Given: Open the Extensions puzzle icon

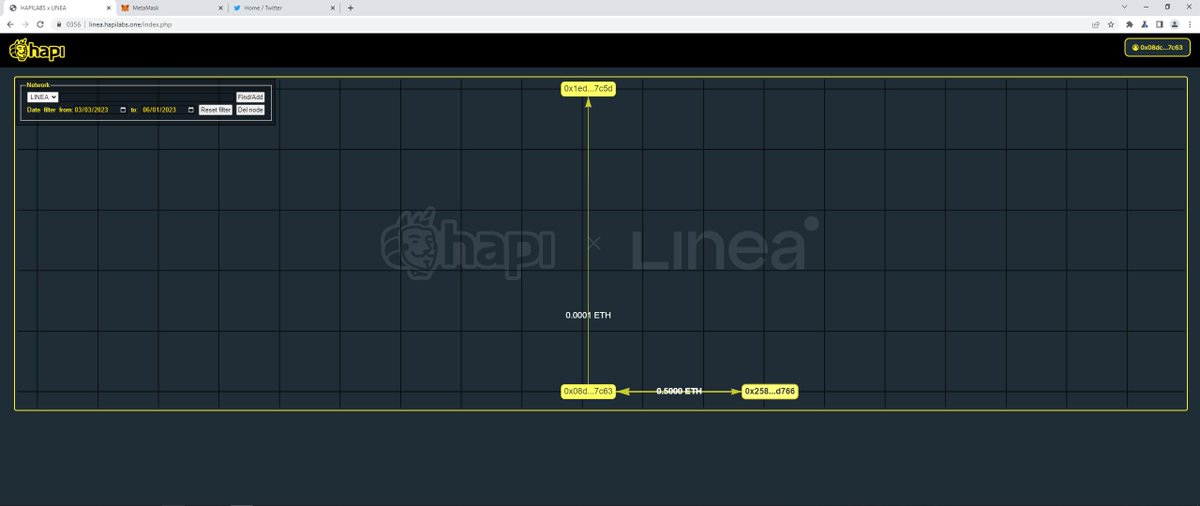Looking at the screenshot, I should pos(1130,24).
